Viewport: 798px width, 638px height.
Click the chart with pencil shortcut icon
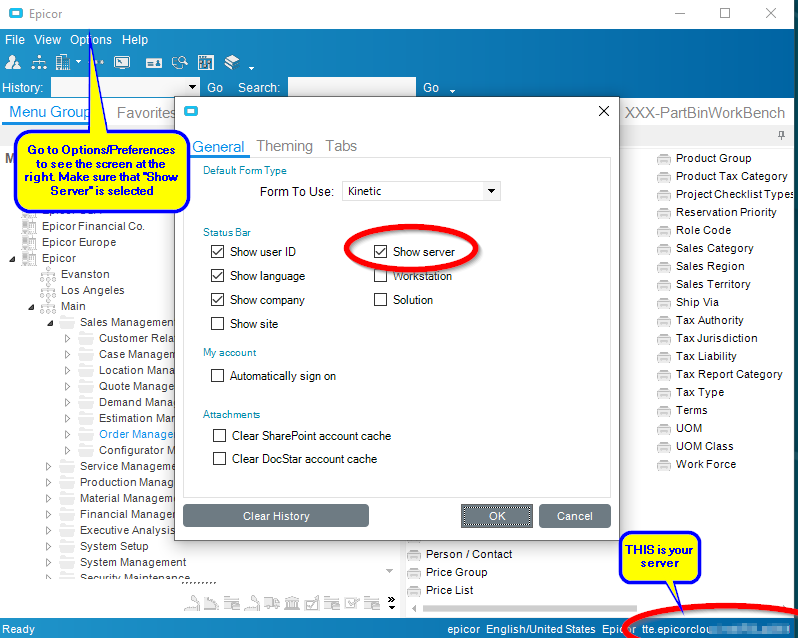(311, 603)
